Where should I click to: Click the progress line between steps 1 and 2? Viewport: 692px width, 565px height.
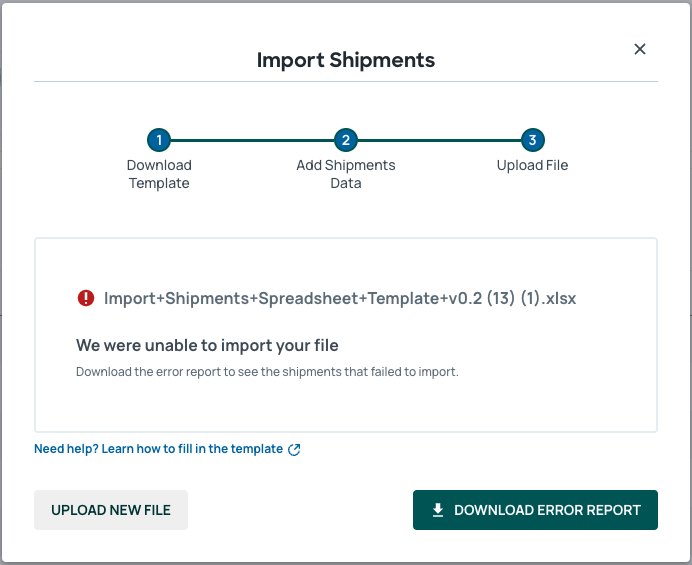pyautogui.click(x=252, y=140)
